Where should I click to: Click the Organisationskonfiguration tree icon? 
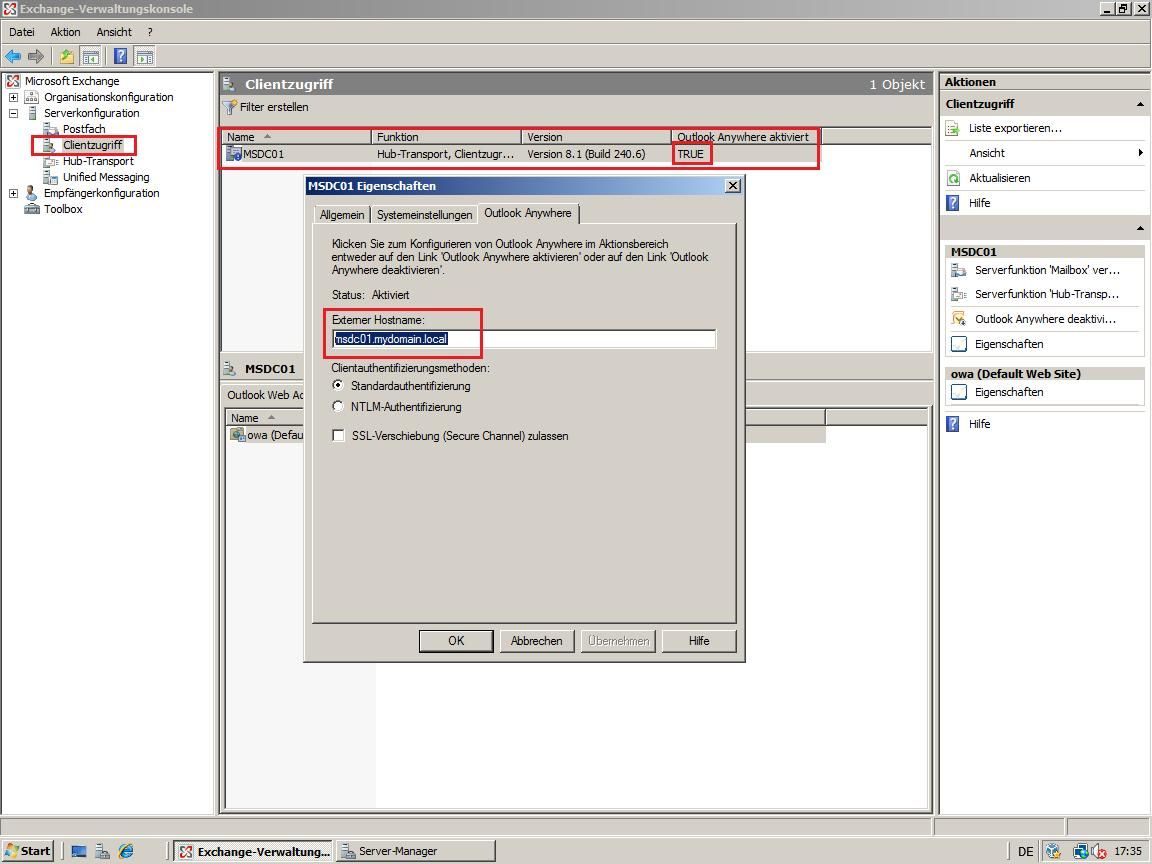coord(32,97)
